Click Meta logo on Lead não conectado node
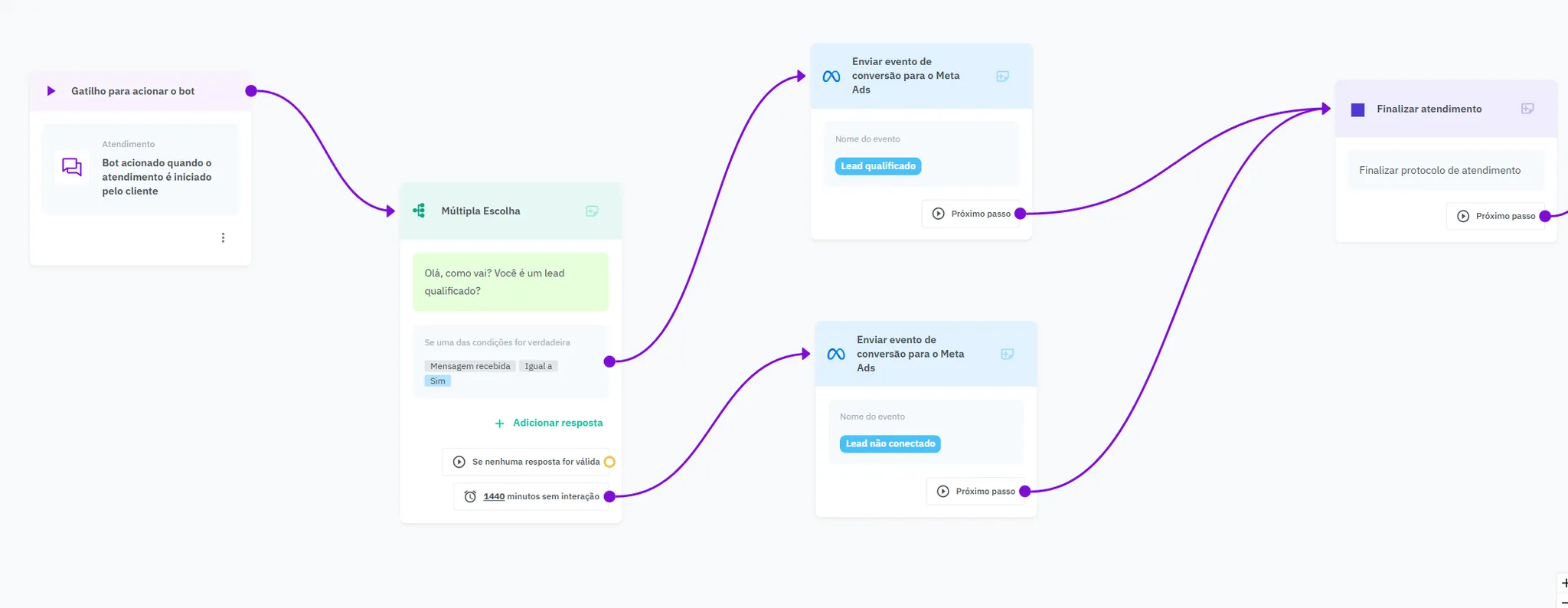 [835, 355]
